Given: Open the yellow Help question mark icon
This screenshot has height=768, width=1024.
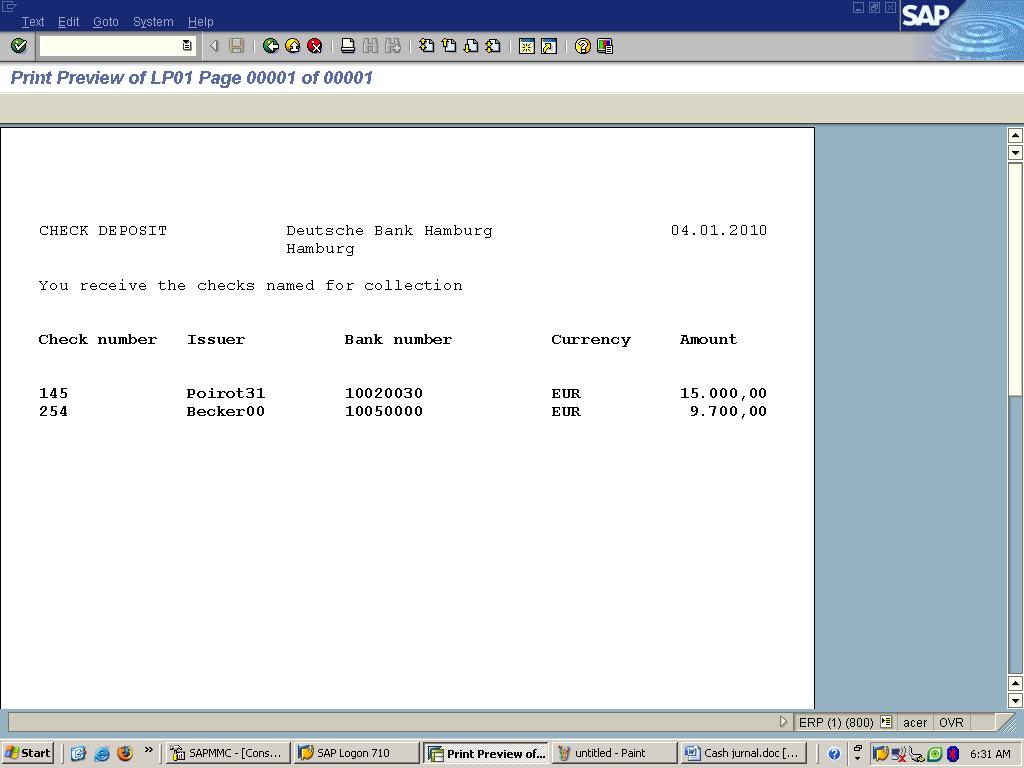Looking at the screenshot, I should [x=583, y=46].
